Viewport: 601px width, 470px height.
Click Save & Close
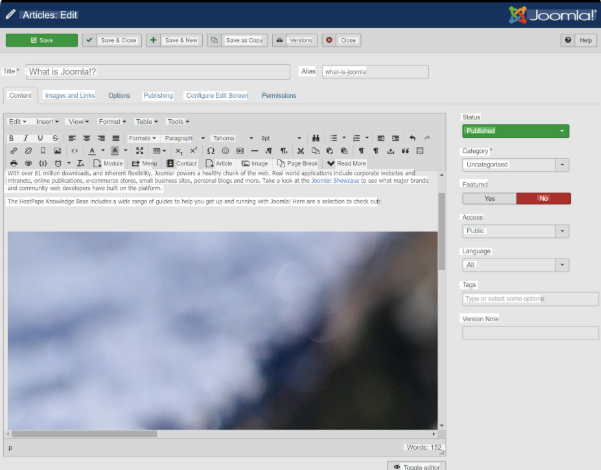pyautogui.click(x=112, y=40)
